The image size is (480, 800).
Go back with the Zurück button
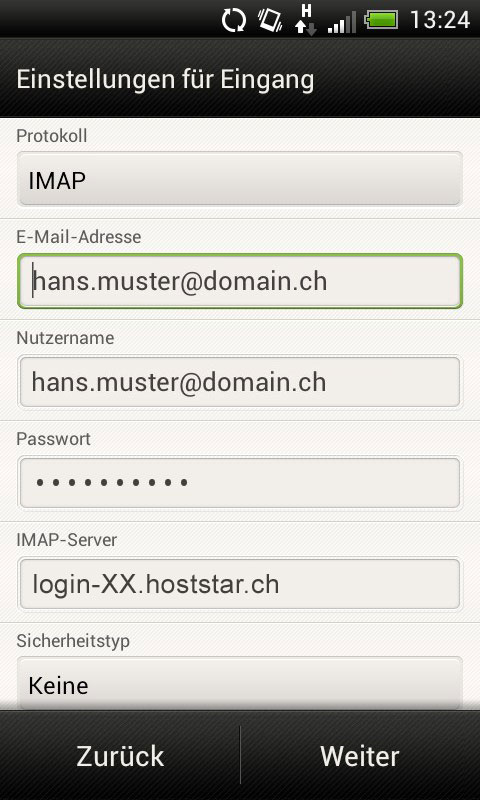click(120, 756)
